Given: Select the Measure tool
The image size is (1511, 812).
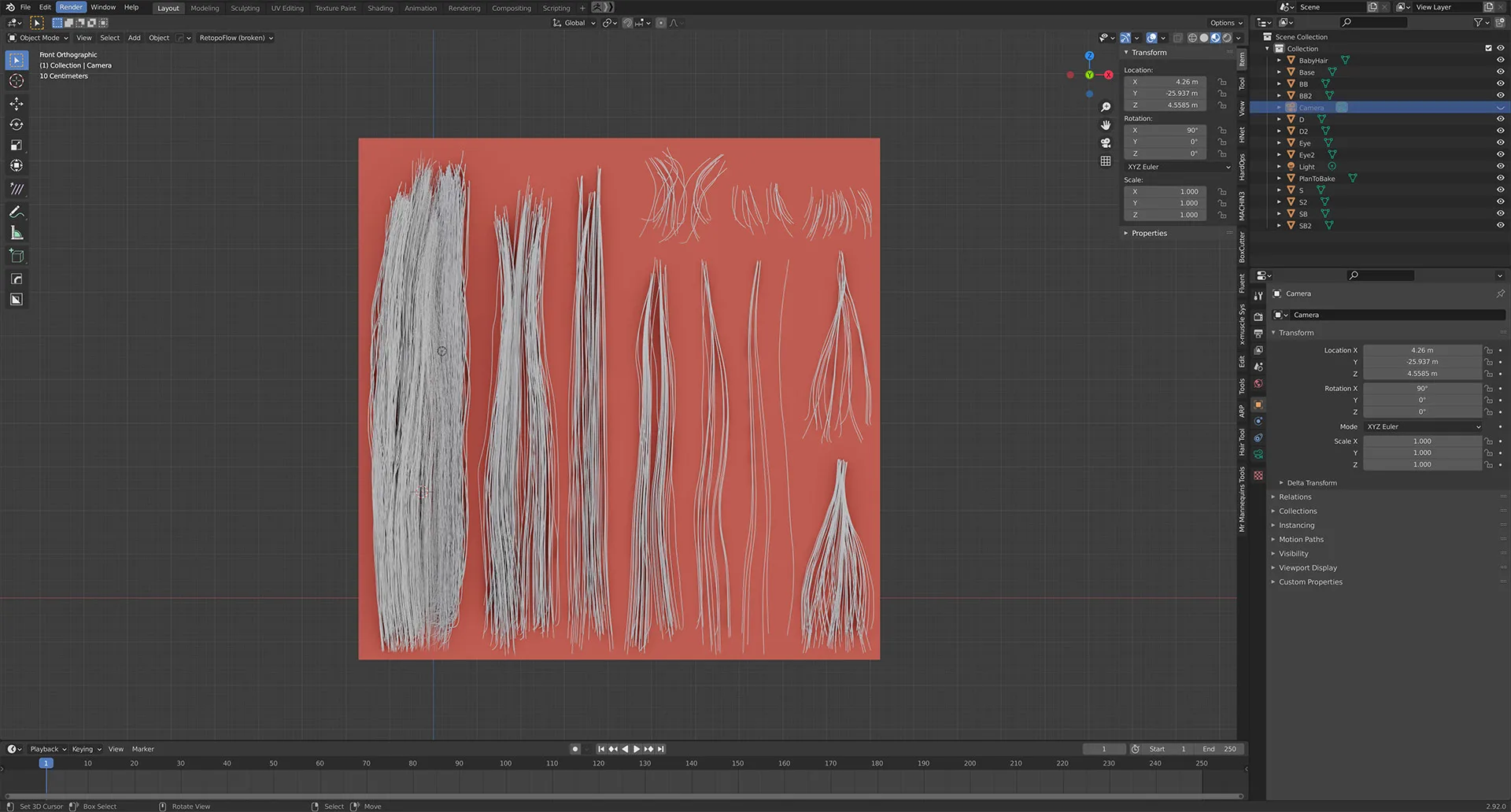Looking at the screenshot, I should 17,233.
